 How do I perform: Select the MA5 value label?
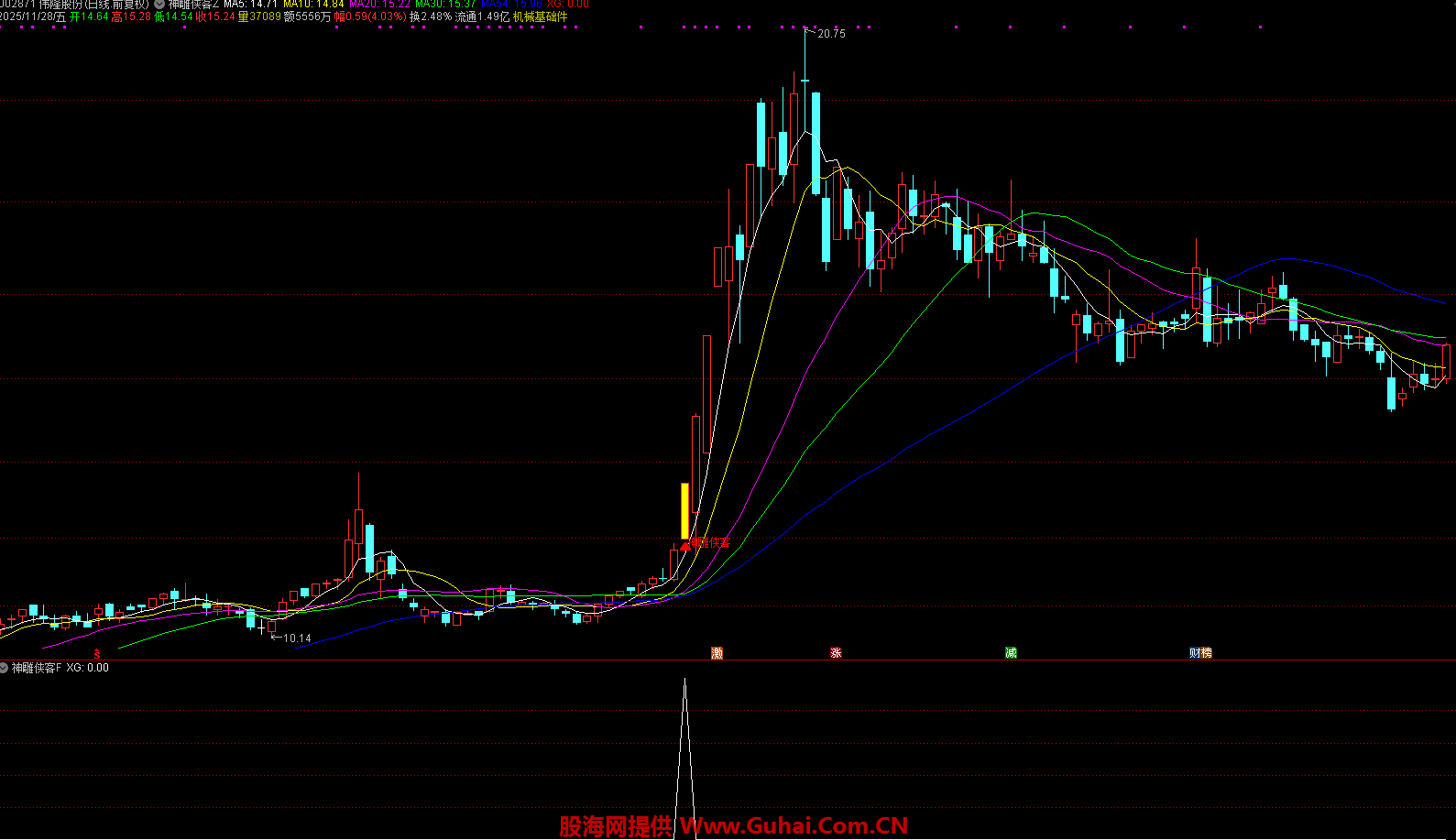pyautogui.click(x=250, y=4)
